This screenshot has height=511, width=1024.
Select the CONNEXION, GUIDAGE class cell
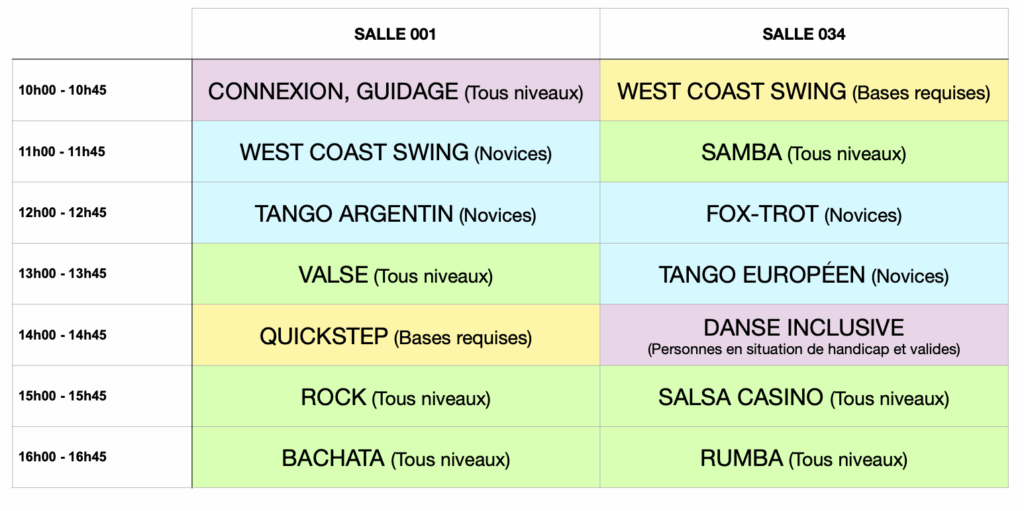[x=395, y=91]
